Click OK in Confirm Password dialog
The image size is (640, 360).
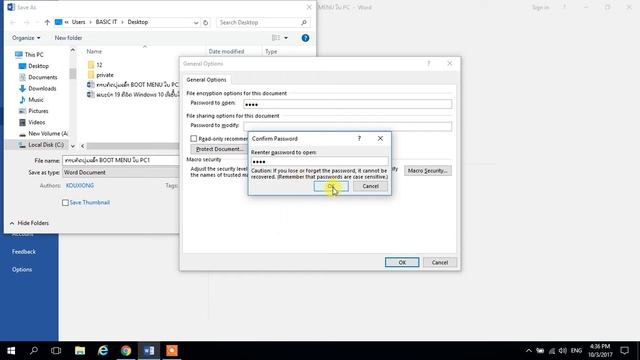331,186
